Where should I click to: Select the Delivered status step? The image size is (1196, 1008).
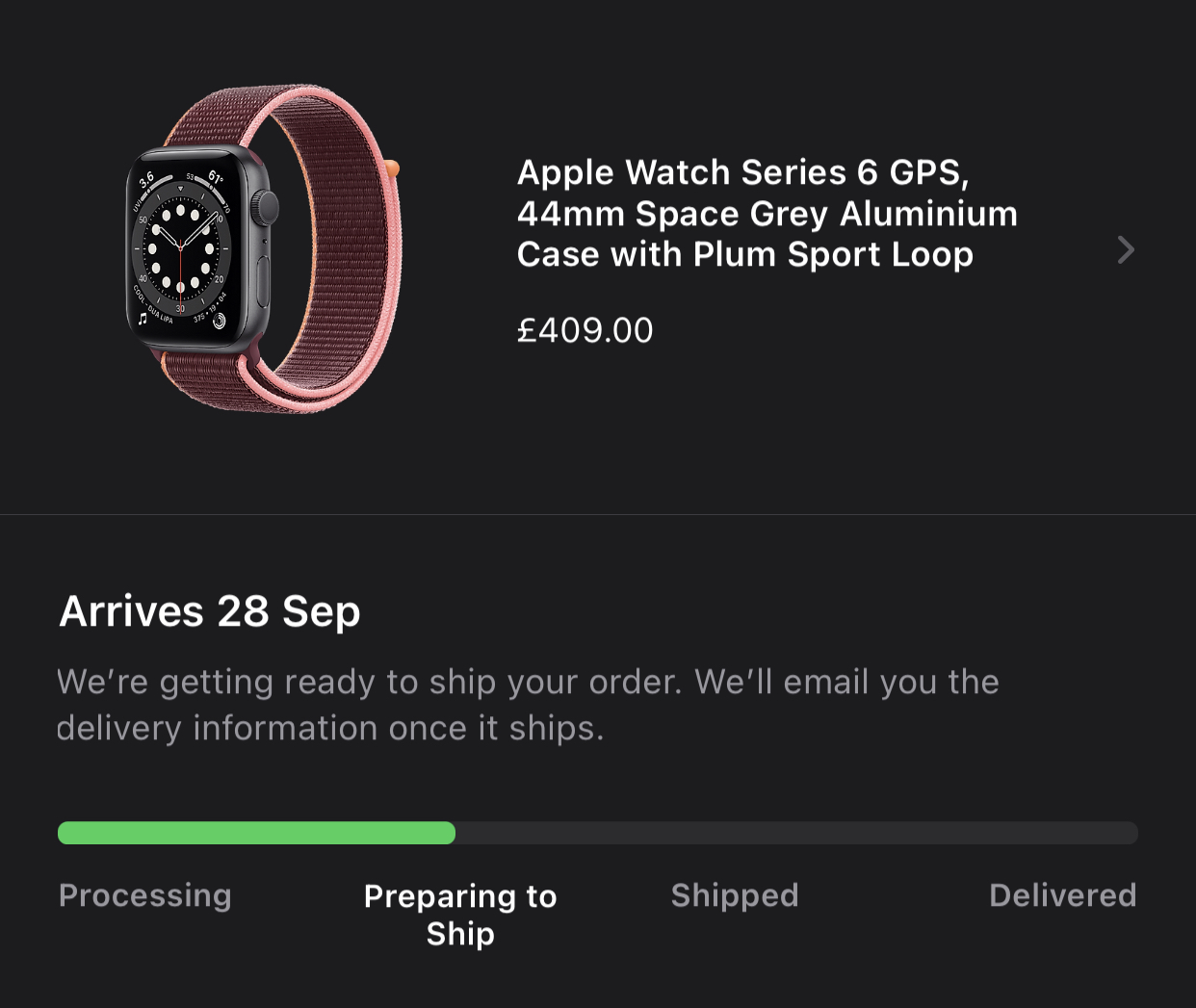pos(1063,895)
